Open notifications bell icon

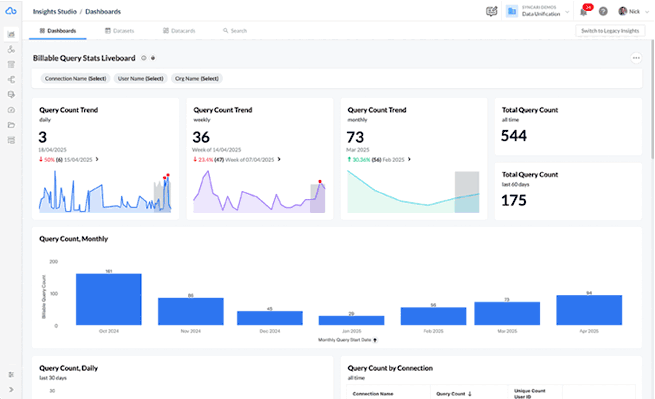pyautogui.click(x=584, y=12)
